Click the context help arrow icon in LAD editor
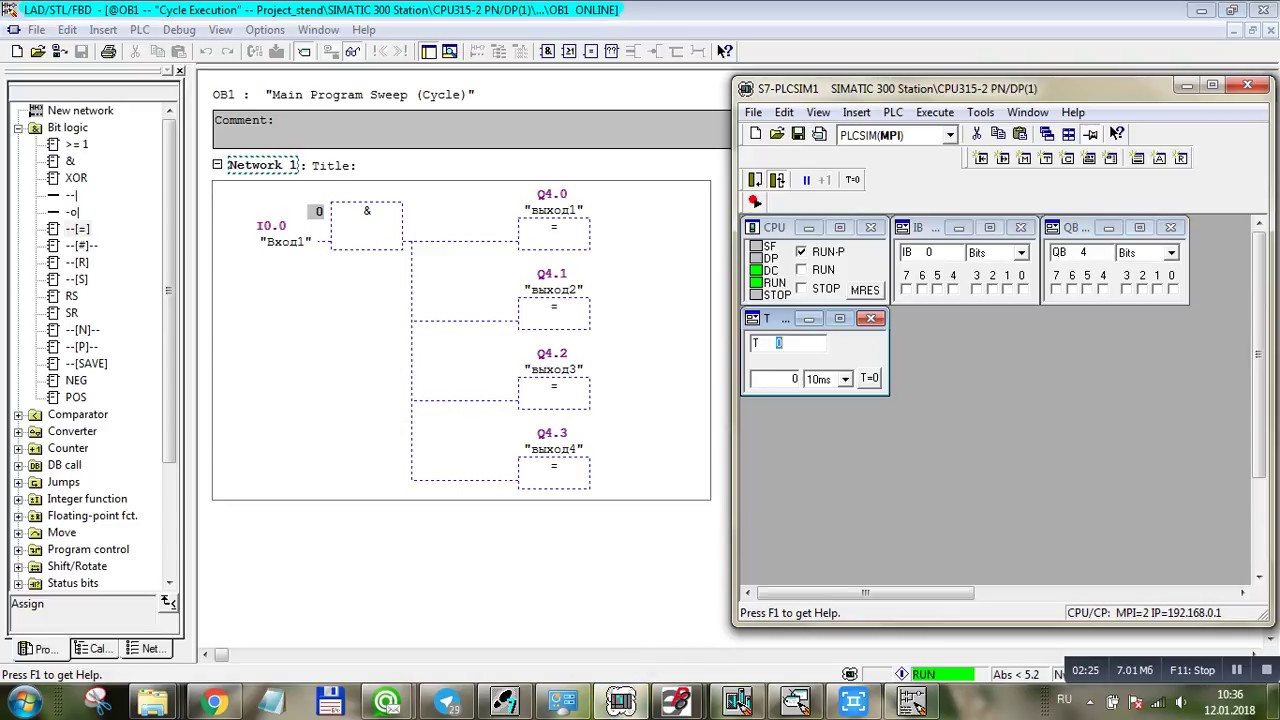The image size is (1280, 720). tap(724, 51)
